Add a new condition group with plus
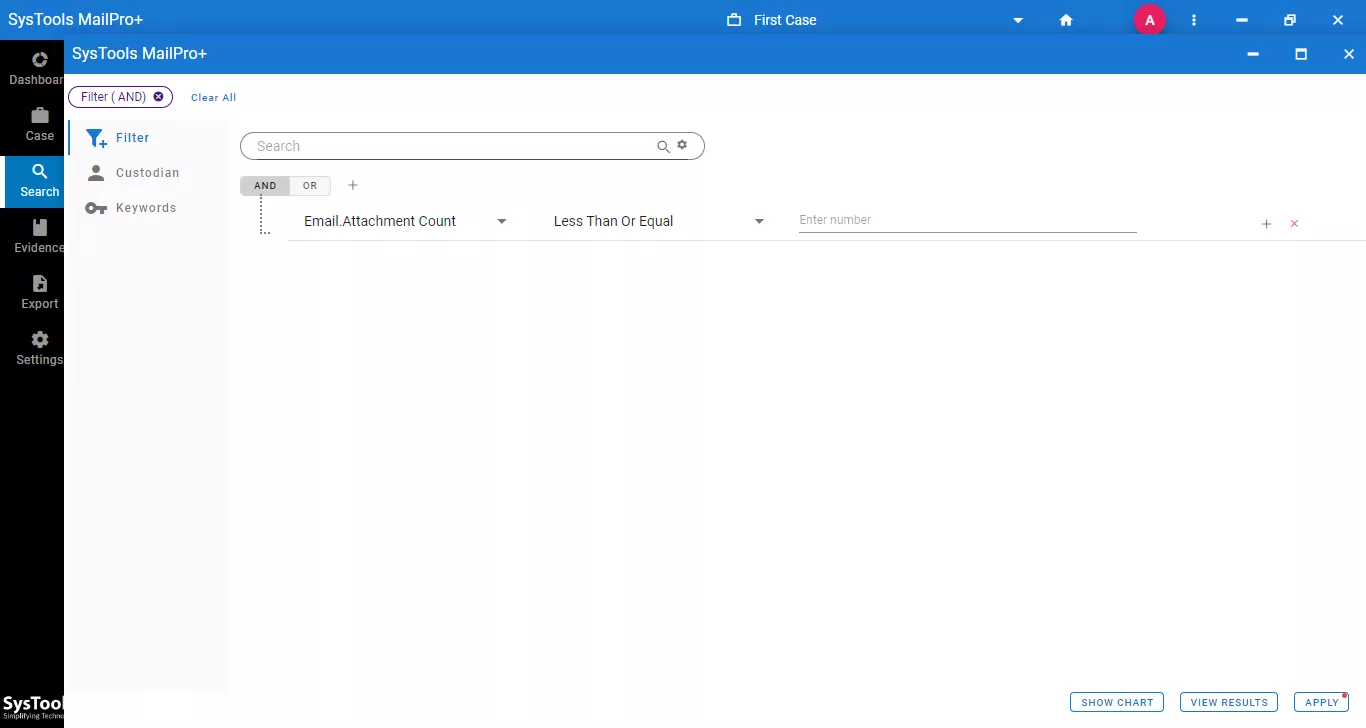Viewport: 1366px width, 728px height. (x=353, y=185)
